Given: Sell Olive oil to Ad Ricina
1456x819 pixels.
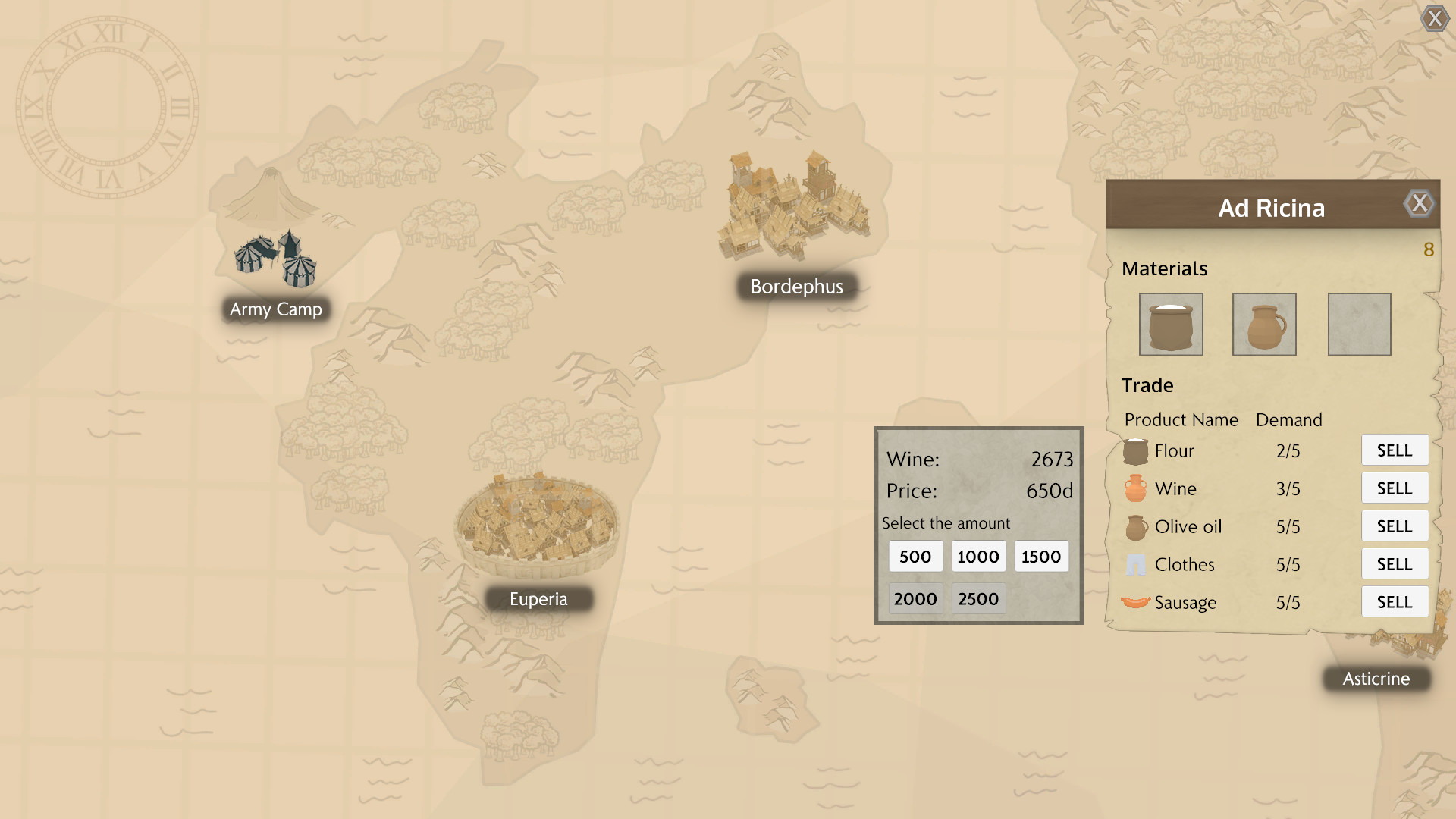Looking at the screenshot, I should [x=1395, y=526].
